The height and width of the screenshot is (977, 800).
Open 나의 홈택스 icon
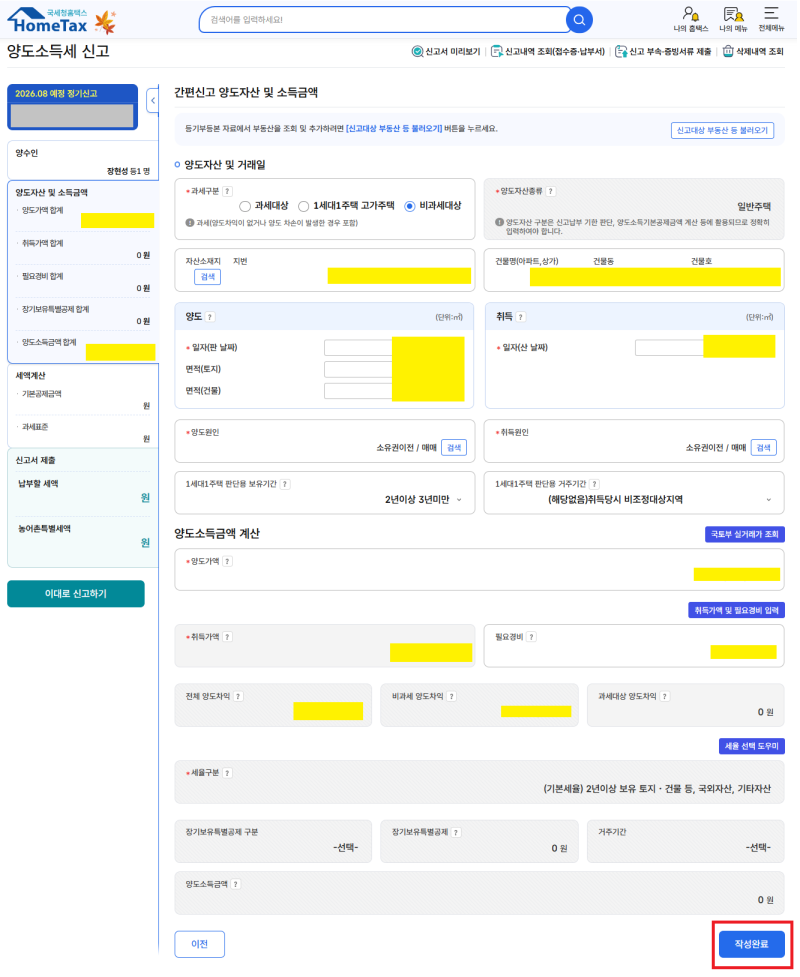click(691, 19)
